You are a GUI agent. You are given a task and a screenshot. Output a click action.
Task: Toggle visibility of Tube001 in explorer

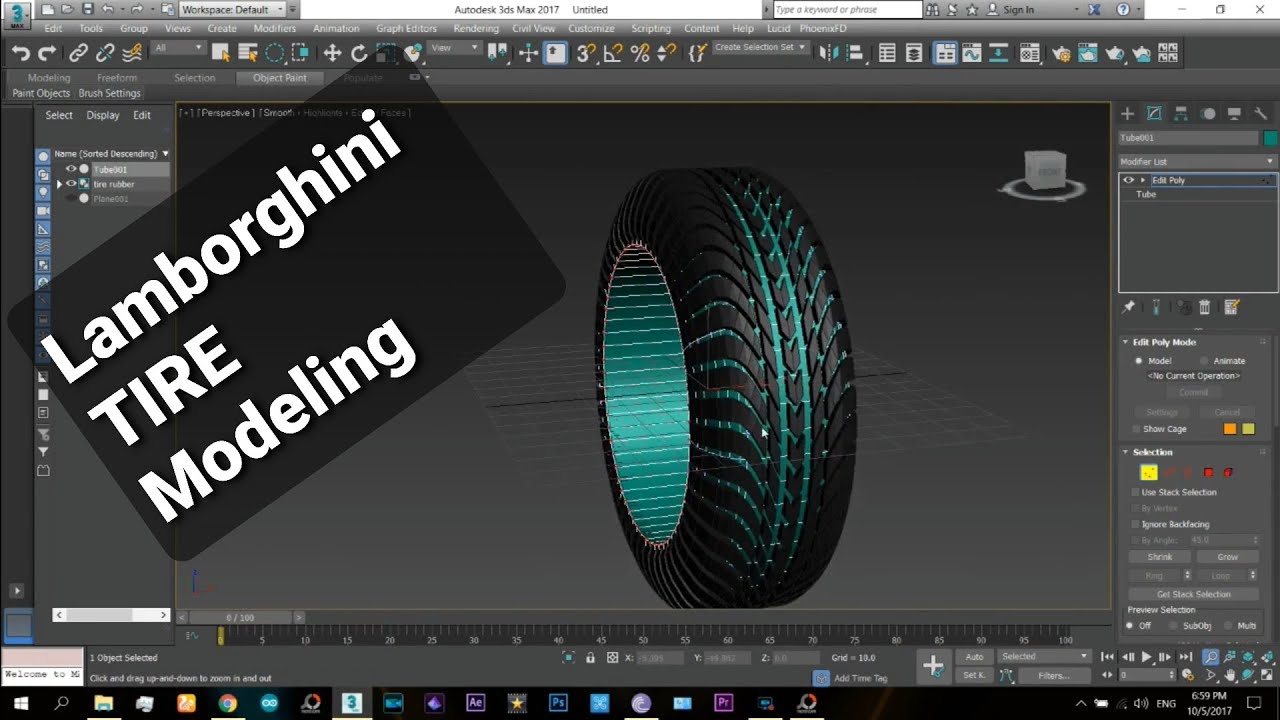pyautogui.click(x=71, y=169)
